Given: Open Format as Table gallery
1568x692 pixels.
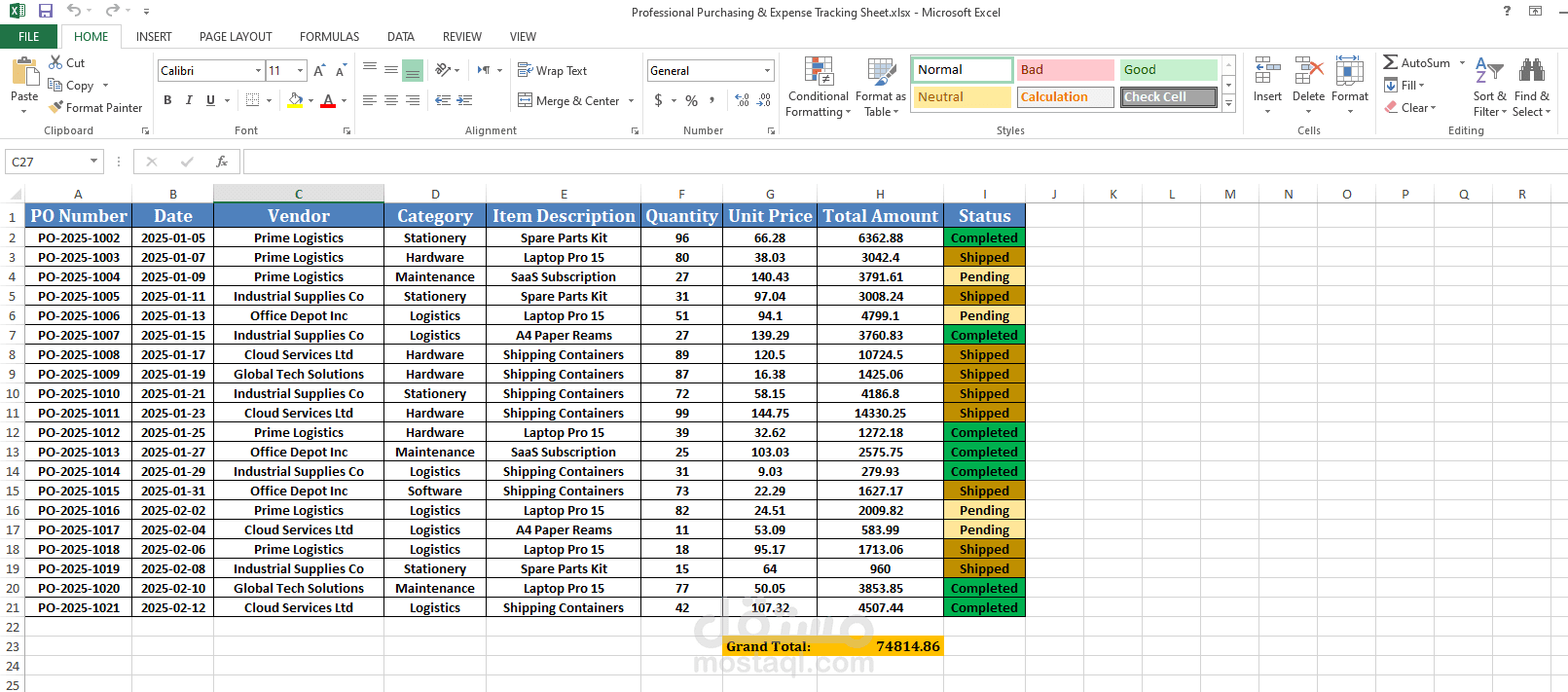Looking at the screenshot, I should click(x=881, y=87).
